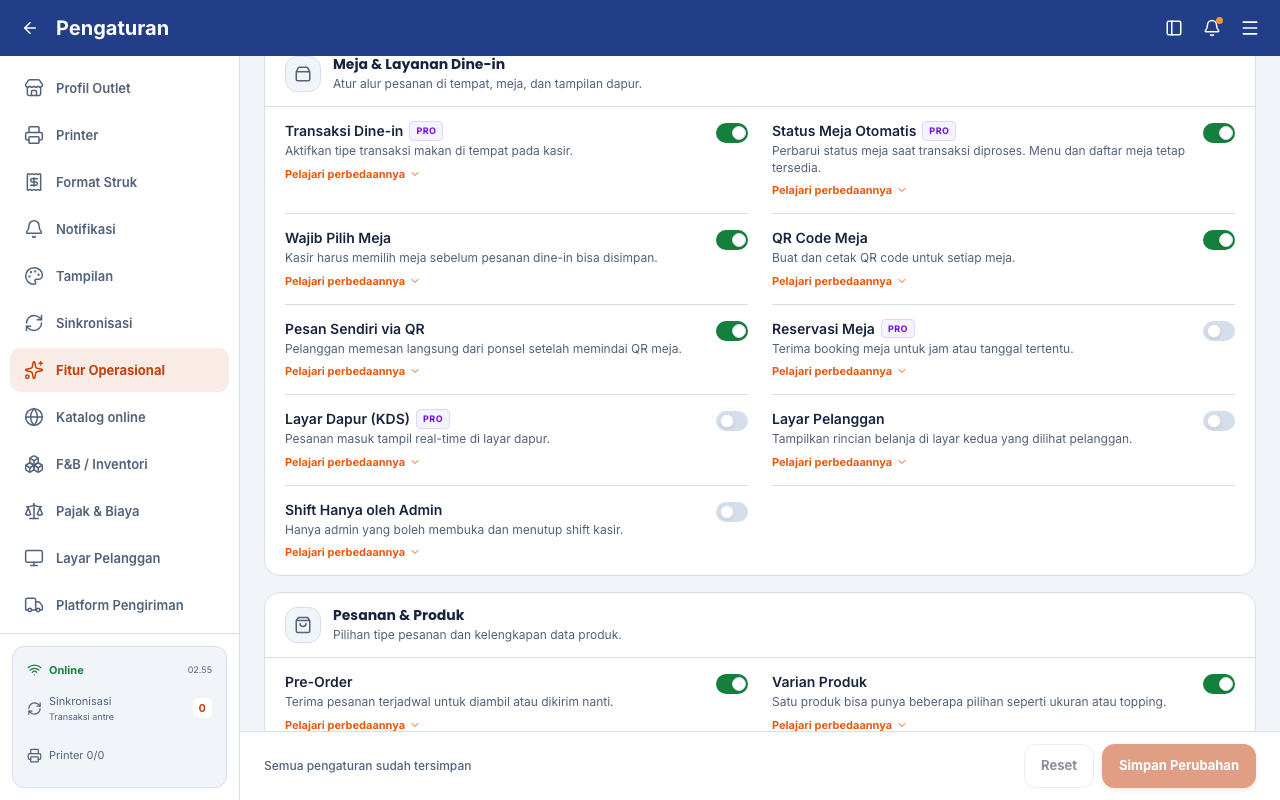This screenshot has height=800, width=1280.
Task: Expand Pelajari perbedaannya under Layar Dapur (KDS)
Action: pos(352,462)
